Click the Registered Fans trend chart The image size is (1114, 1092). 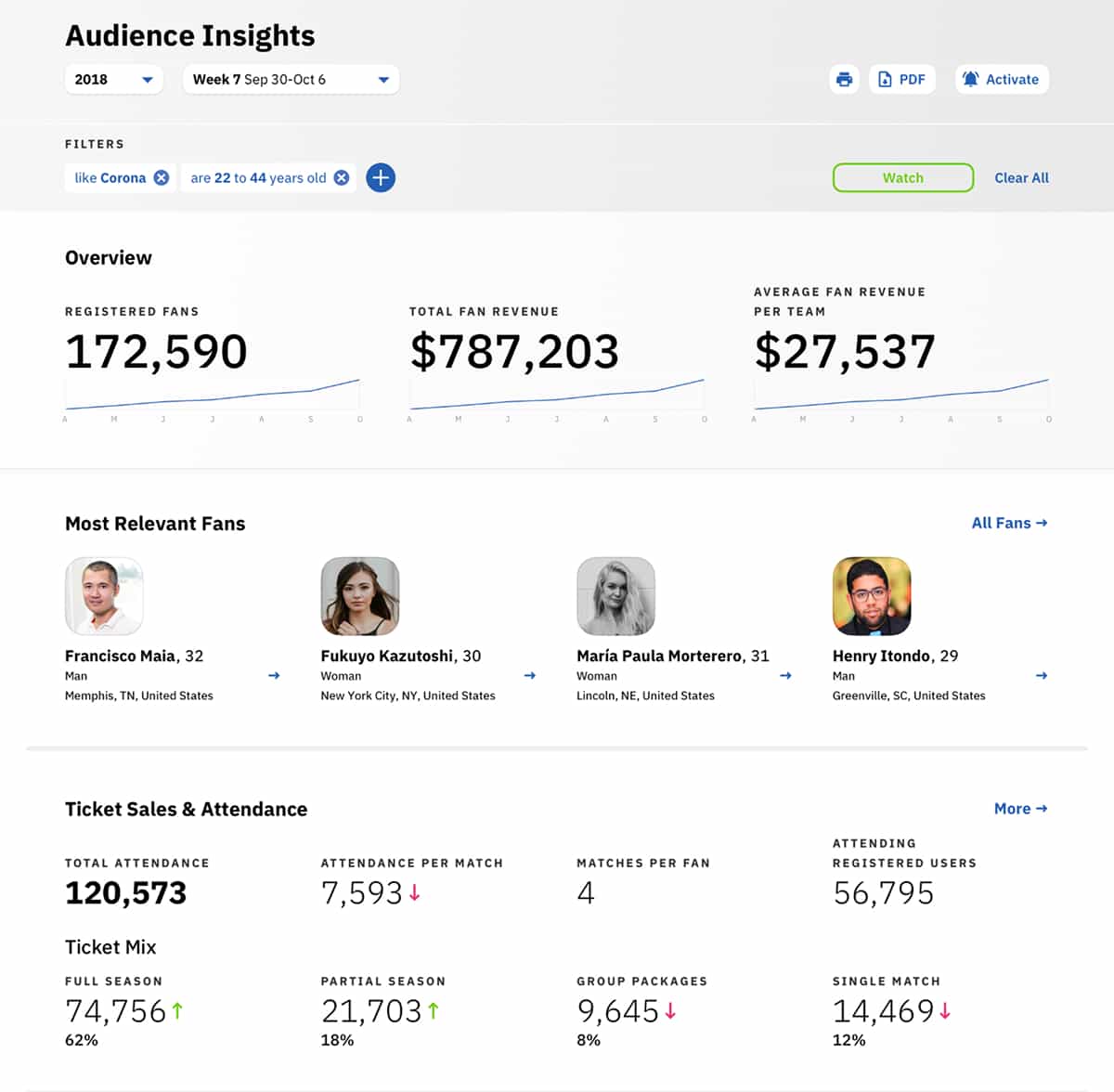point(213,396)
